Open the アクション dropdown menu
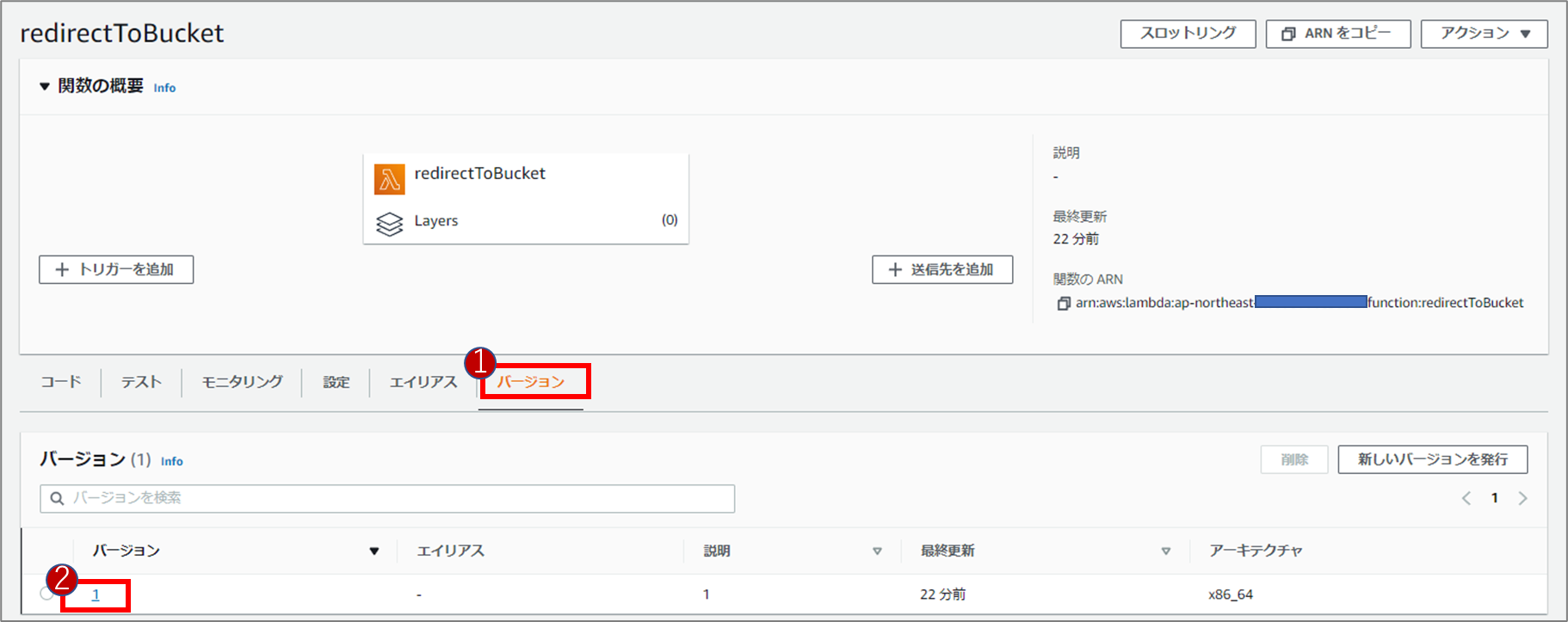Image resolution: width=1568 pixels, height=622 pixels. (x=1484, y=34)
